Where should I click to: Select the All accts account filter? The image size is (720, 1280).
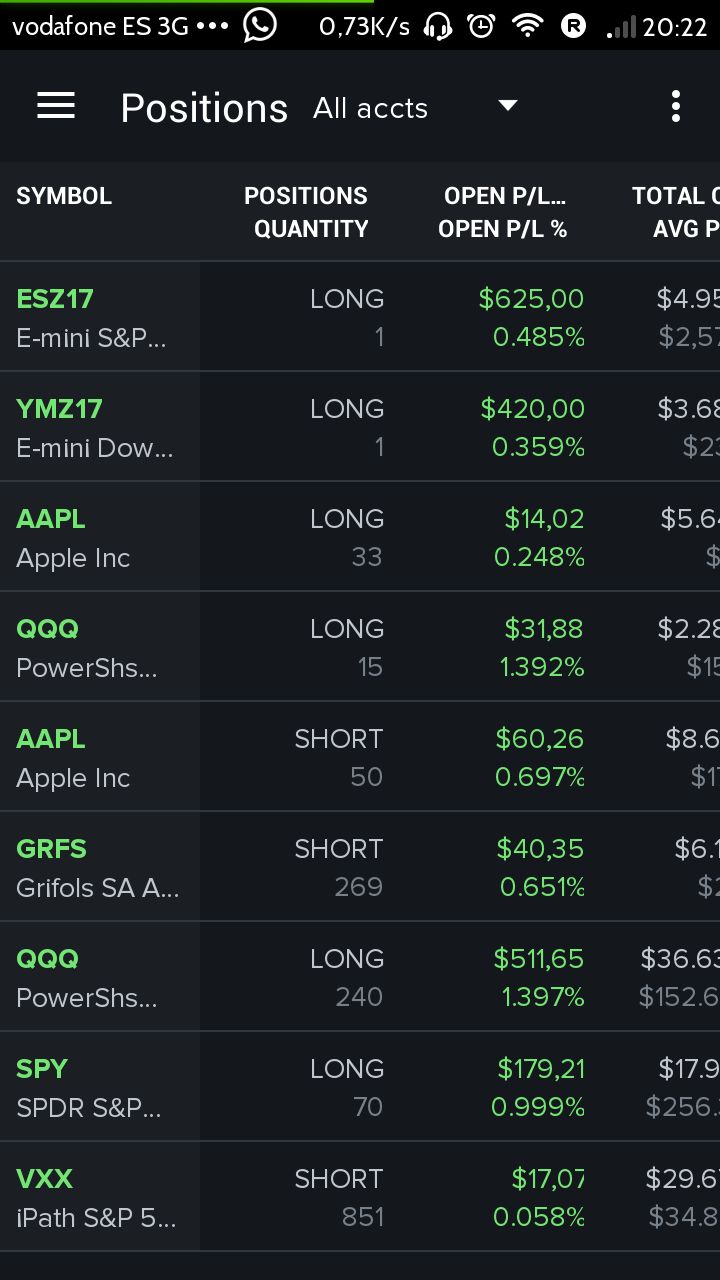371,108
